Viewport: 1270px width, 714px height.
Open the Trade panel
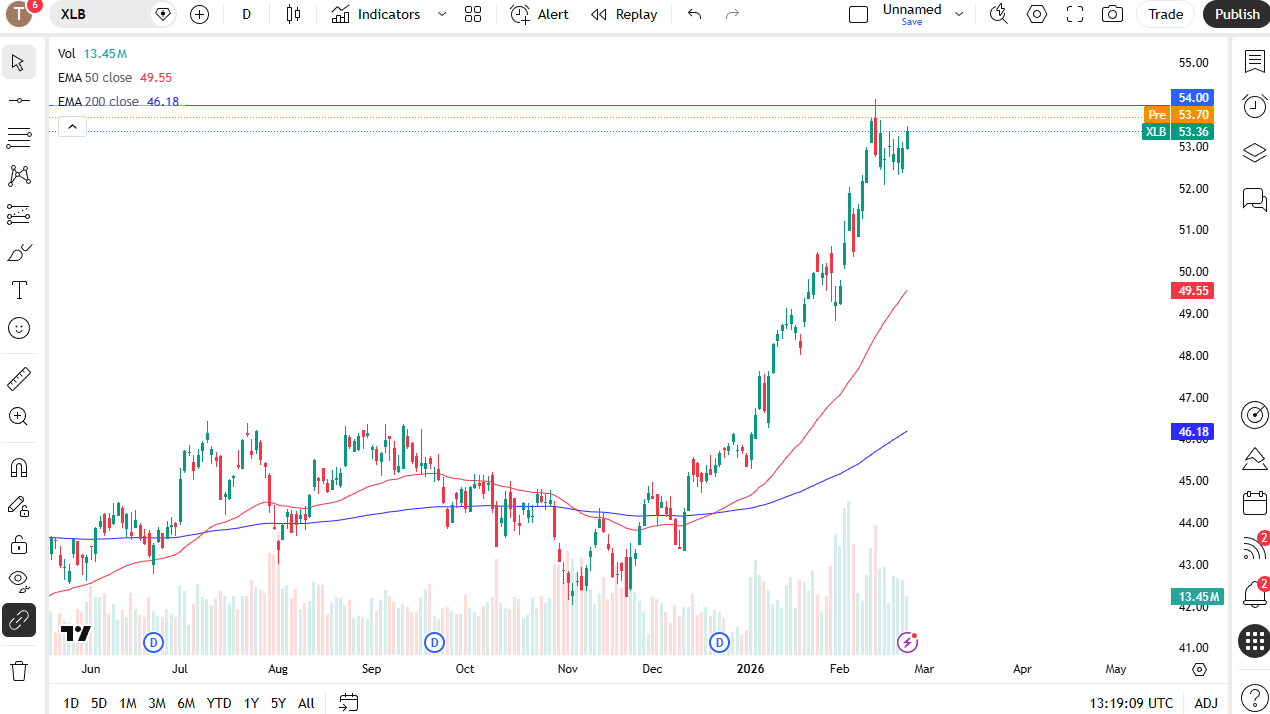point(1166,14)
